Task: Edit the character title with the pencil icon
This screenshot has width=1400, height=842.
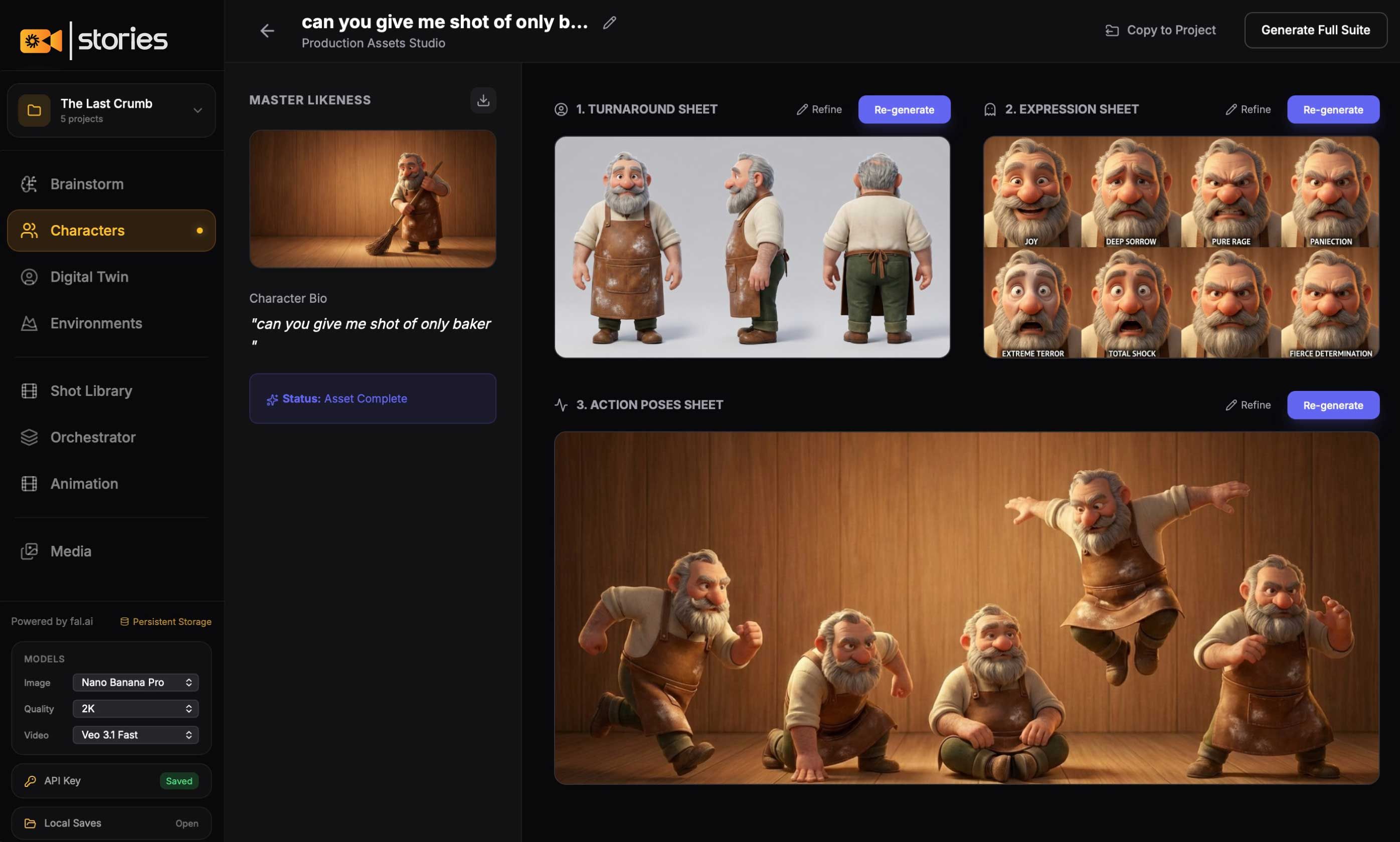Action: tap(609, 22)
